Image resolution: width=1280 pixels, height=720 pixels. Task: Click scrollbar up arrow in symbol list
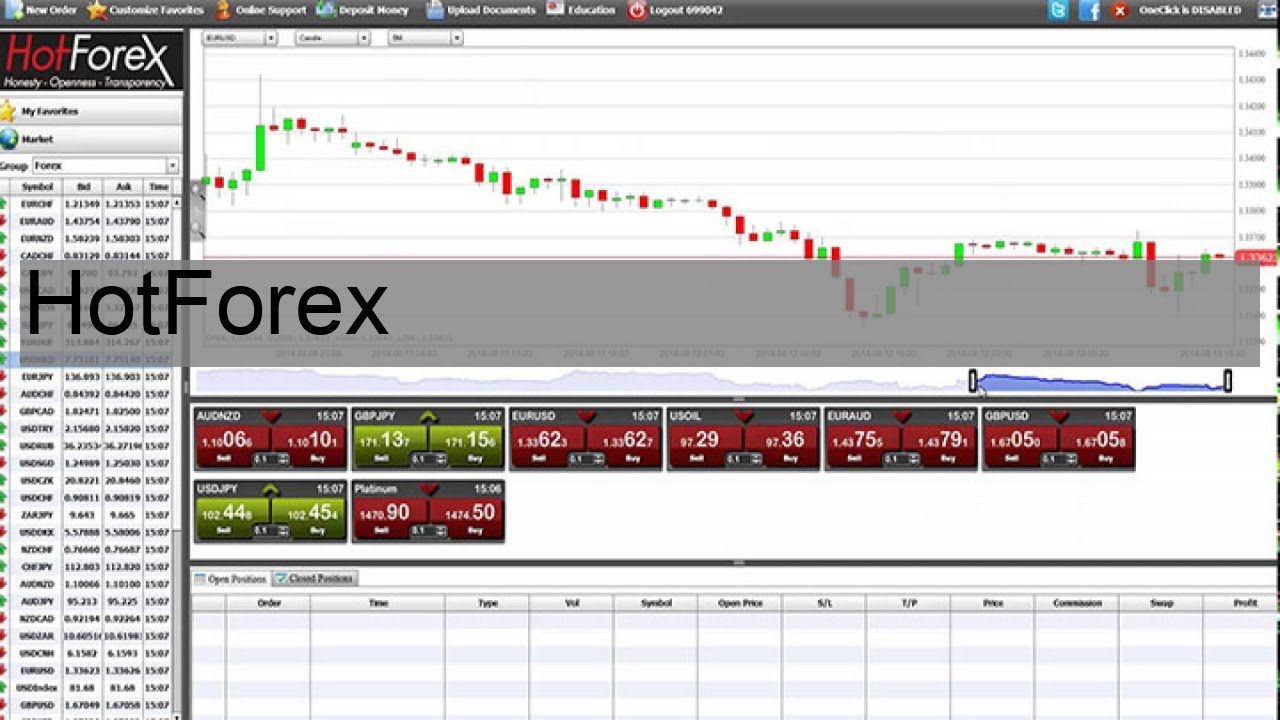click(x=178, y=203)
